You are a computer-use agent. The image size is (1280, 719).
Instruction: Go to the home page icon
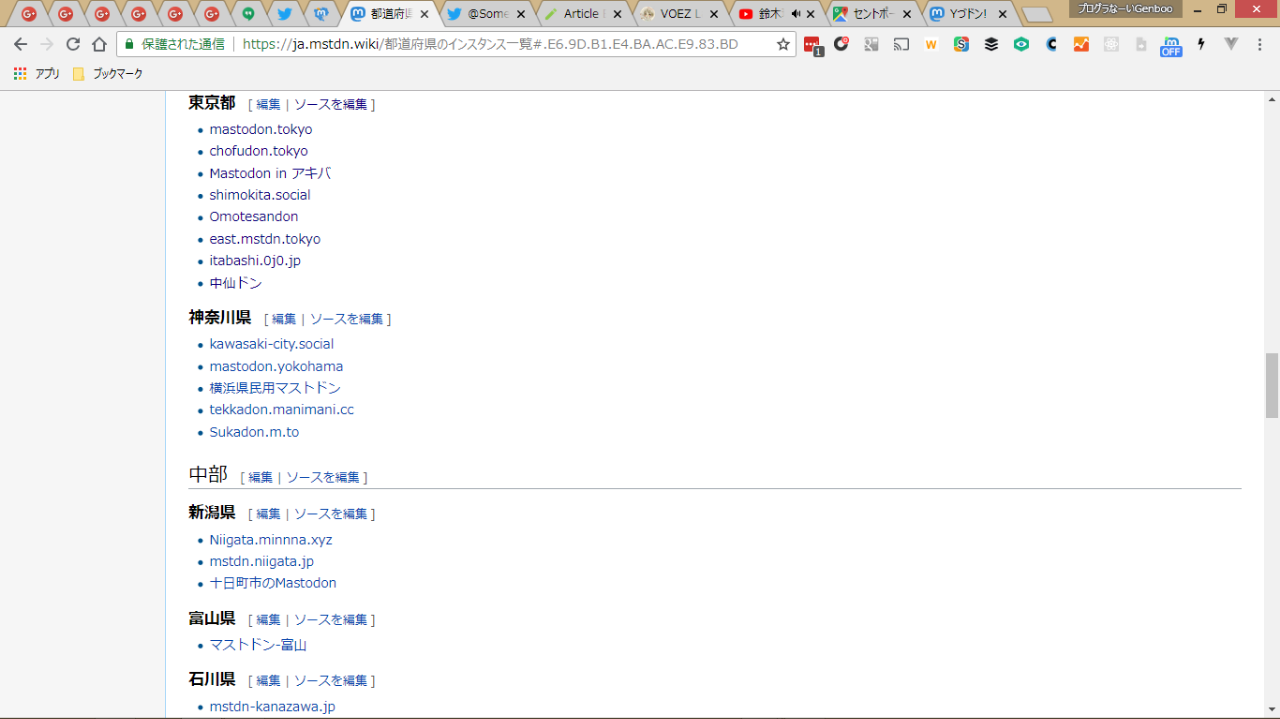(99, 44)
